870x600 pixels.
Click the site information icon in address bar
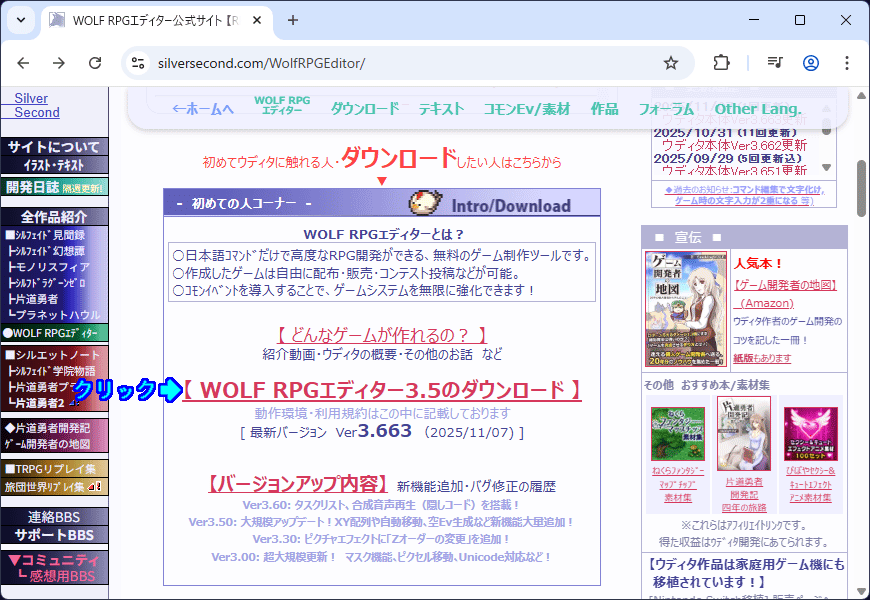(139, 63)
